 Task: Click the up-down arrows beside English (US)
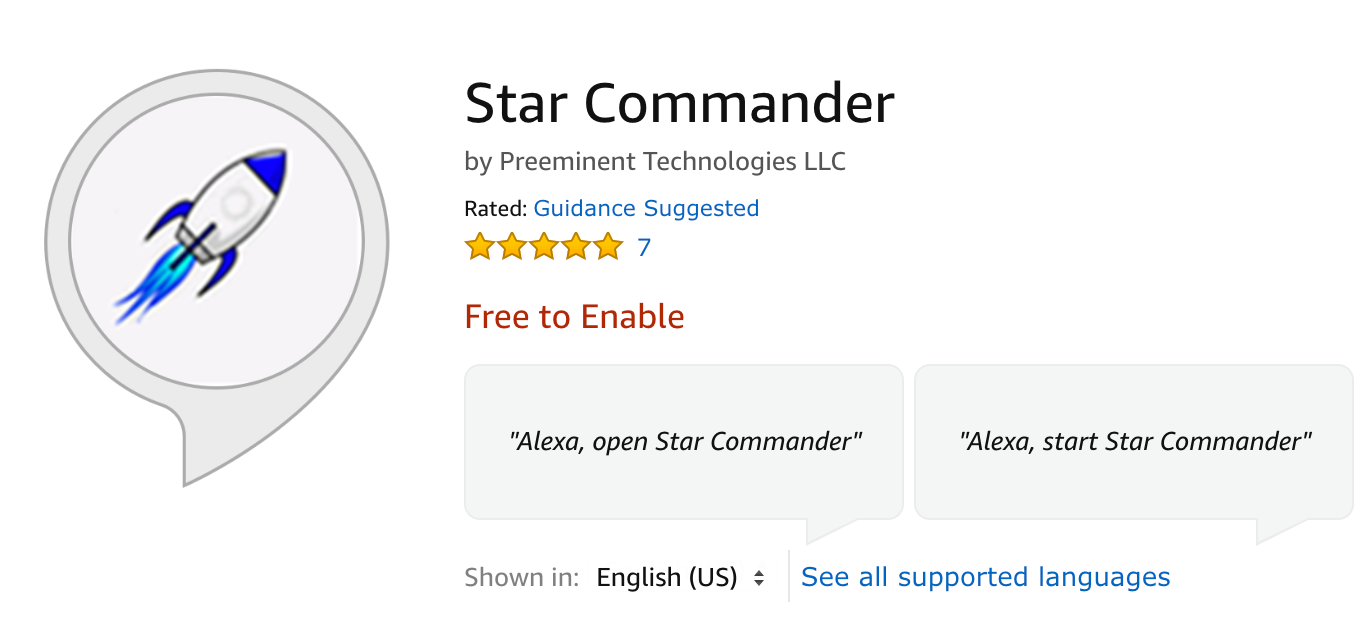(760, 578)
